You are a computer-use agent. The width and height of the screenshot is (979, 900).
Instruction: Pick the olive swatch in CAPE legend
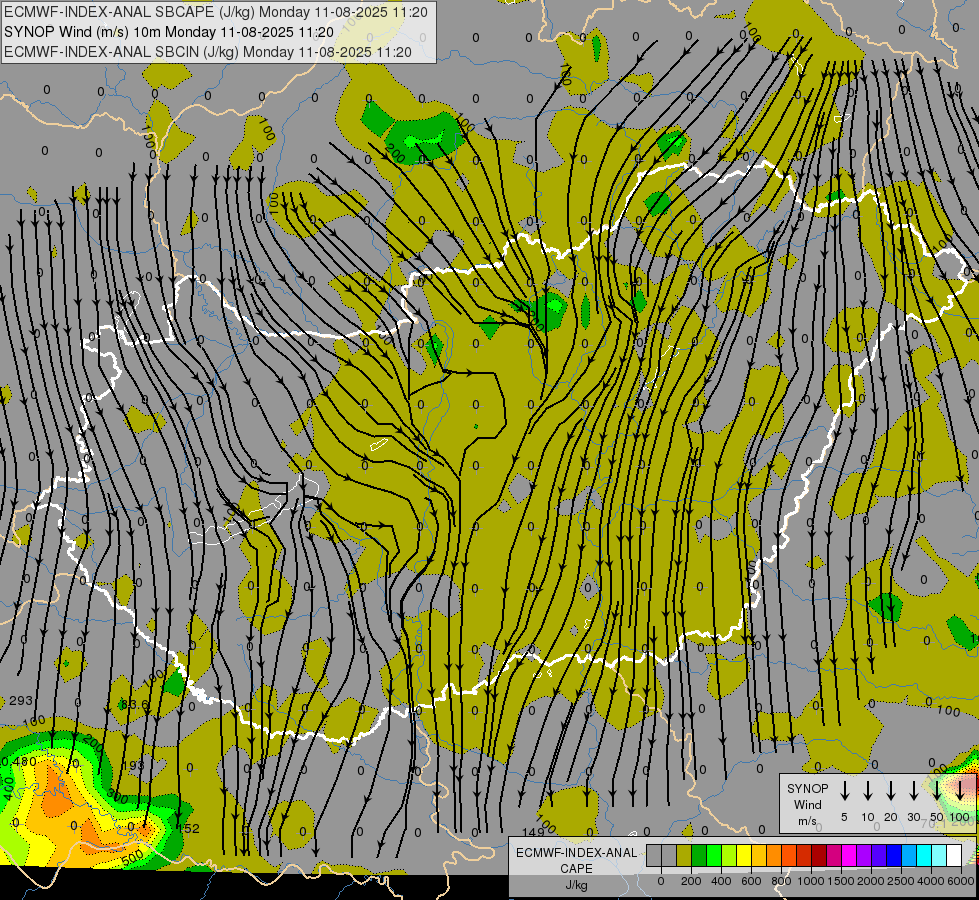[684, 856]
